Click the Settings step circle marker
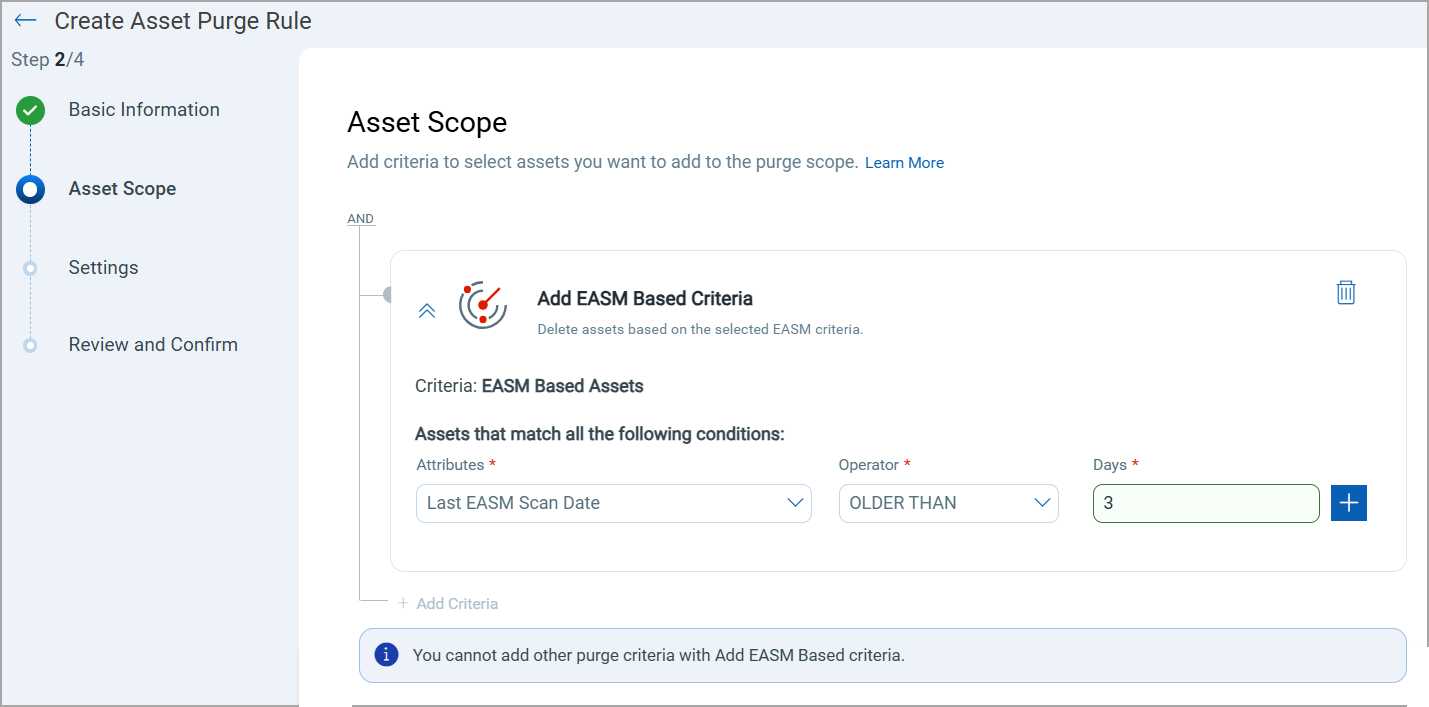 pos(30,268)
